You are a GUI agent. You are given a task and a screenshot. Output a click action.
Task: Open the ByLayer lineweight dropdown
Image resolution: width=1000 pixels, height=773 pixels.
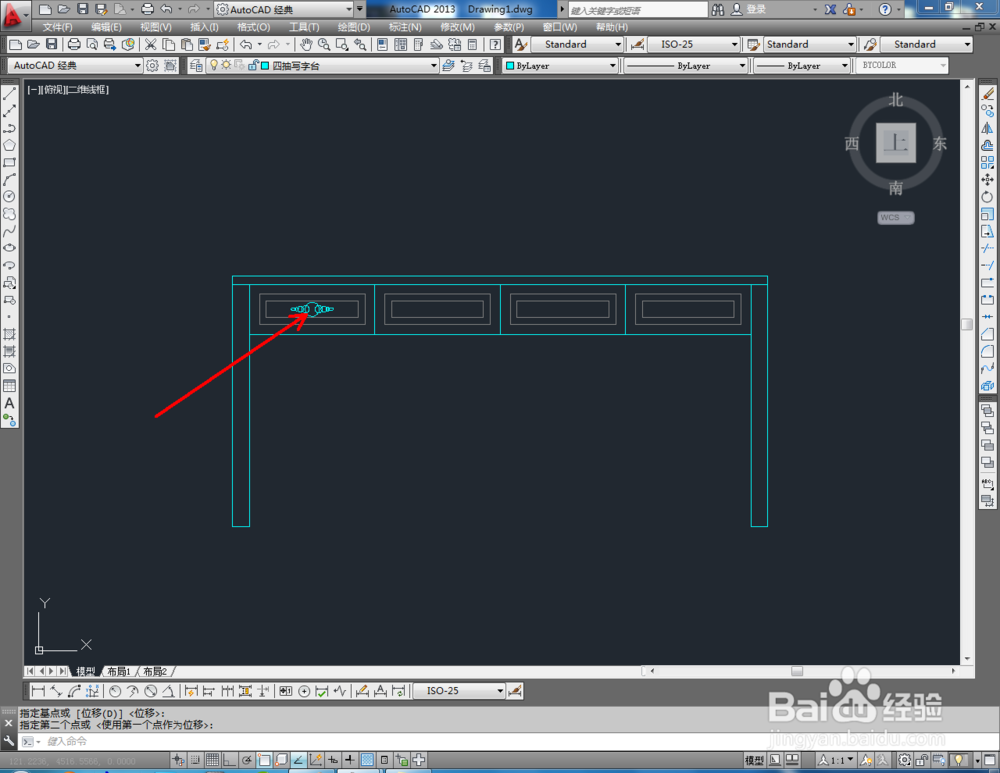[802, 65]
